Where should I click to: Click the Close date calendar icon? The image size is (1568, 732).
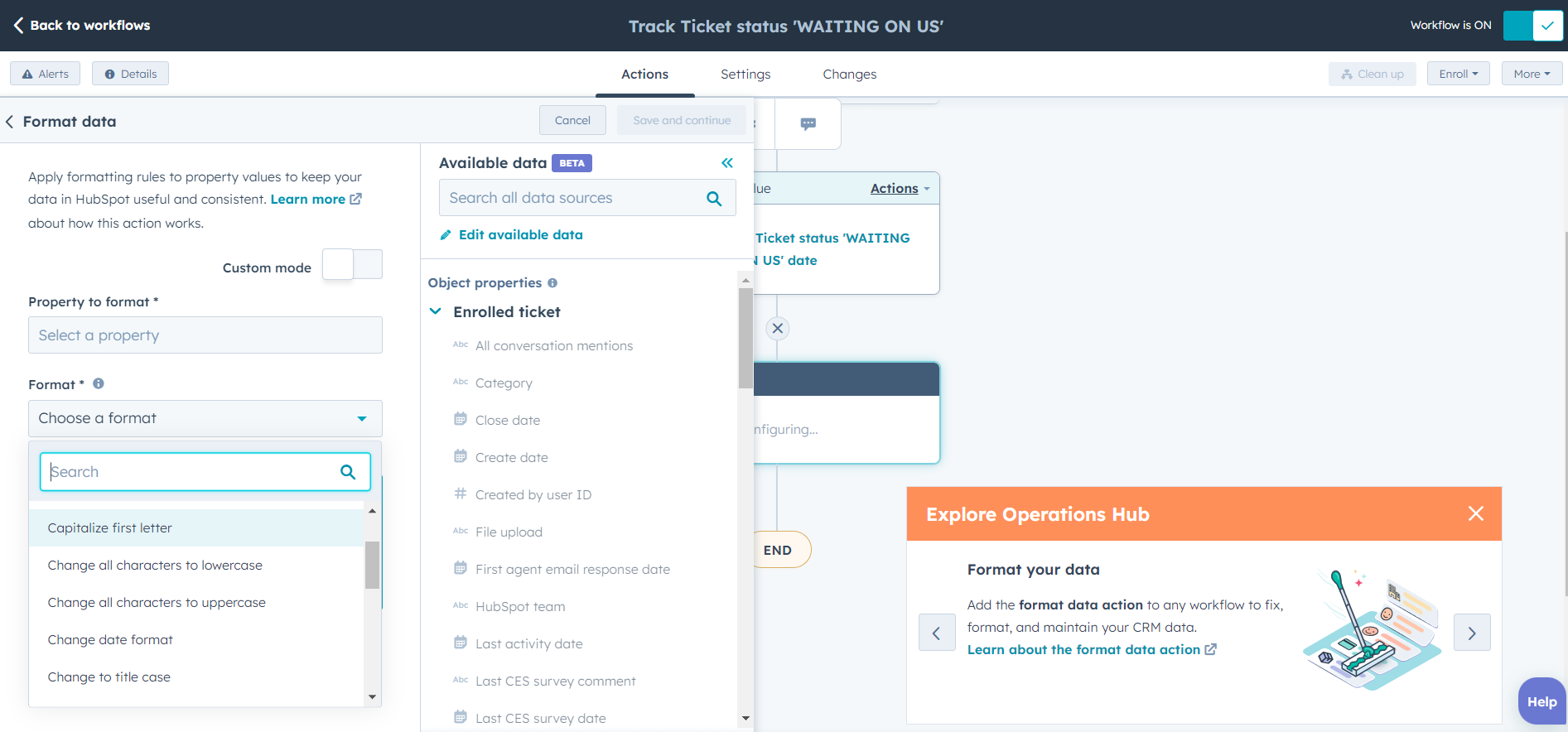pos(461,419)
